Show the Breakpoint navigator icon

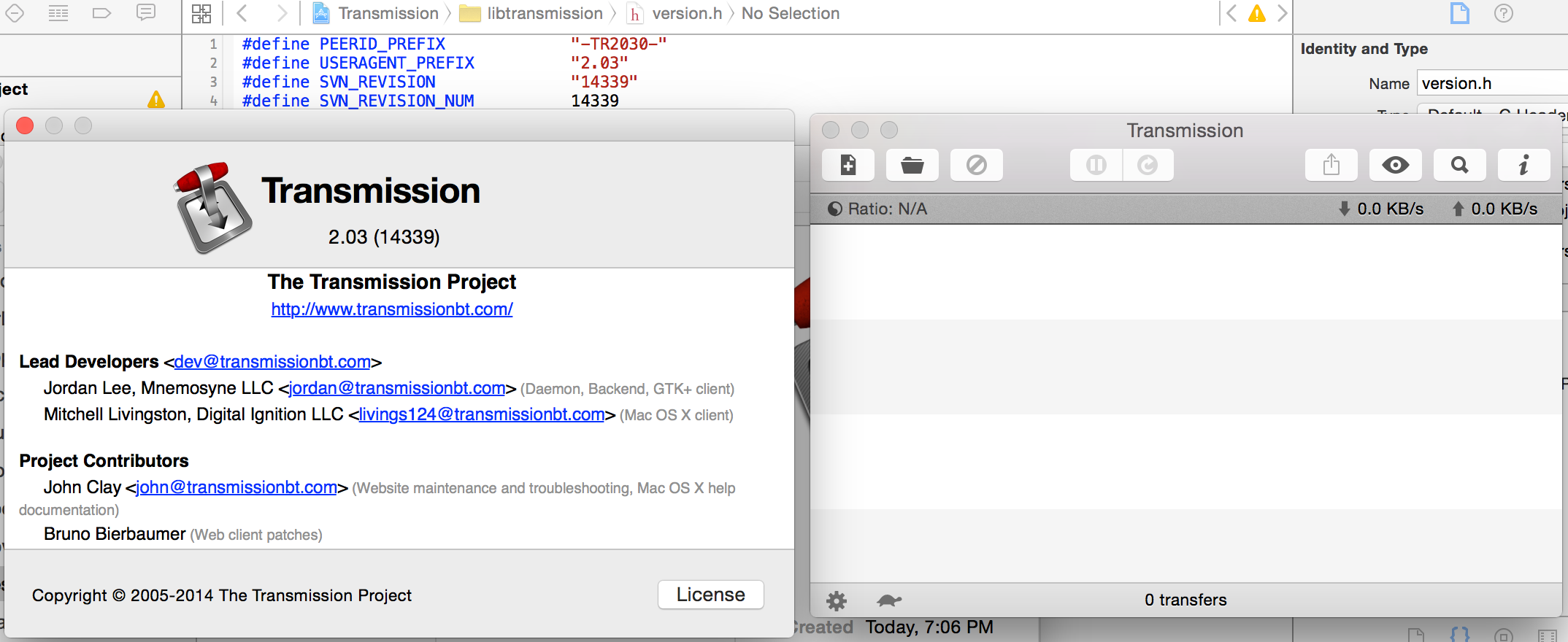coord(102,12)
